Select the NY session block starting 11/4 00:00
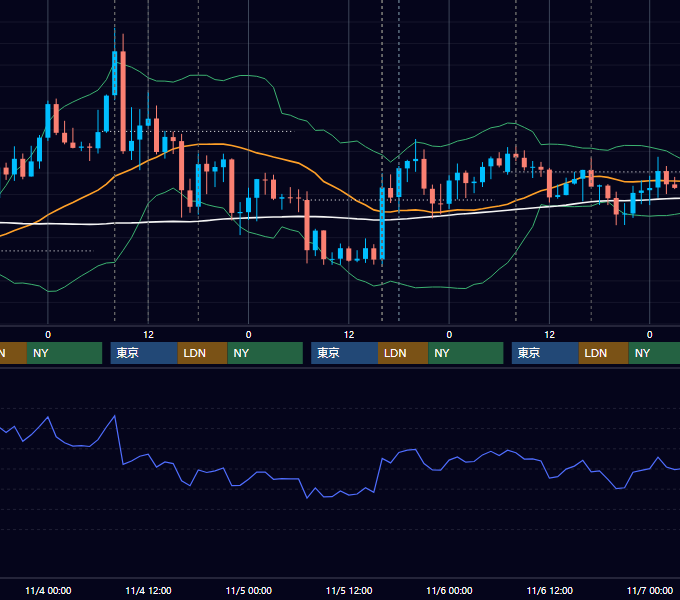The image size is (680, 600). 64,353
